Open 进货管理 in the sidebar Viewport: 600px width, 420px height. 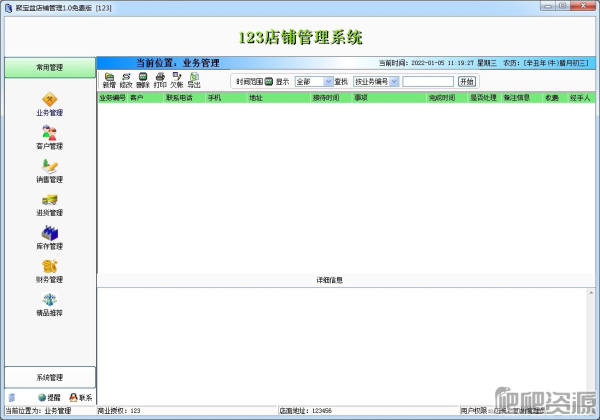click(49, 203)
